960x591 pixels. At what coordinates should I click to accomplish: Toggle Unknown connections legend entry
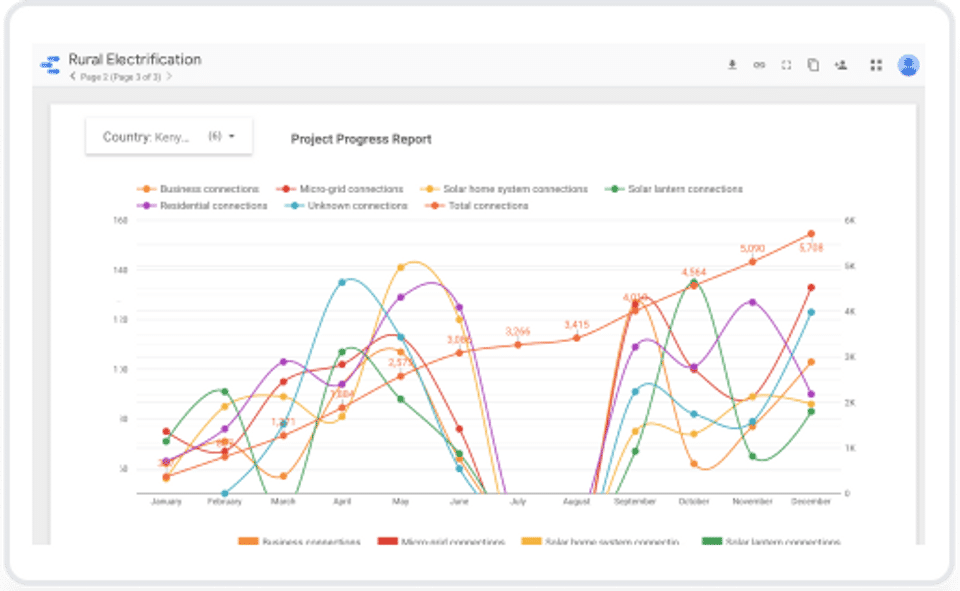pyautogui.click(x=347, y=206)
